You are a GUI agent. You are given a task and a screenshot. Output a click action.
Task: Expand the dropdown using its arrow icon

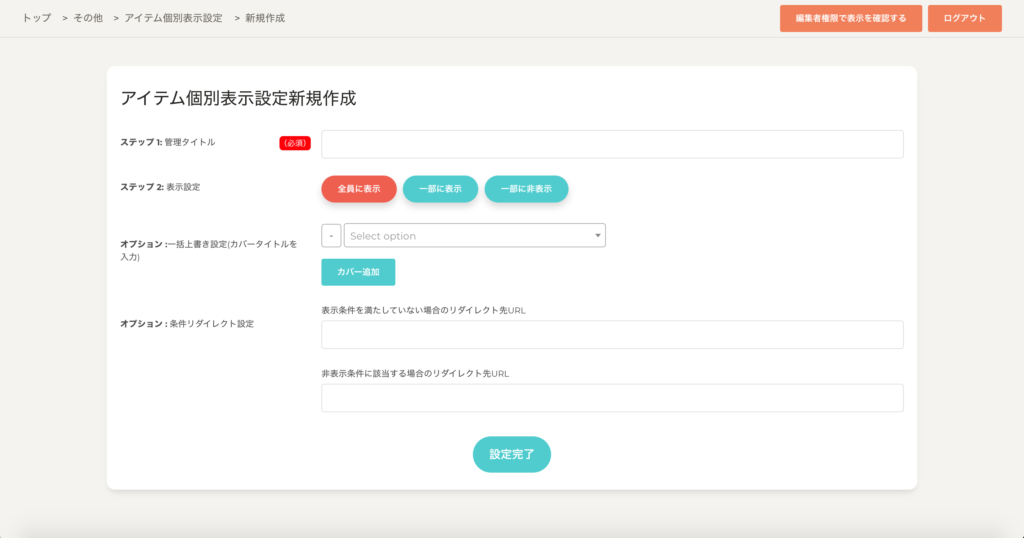(598, 235)
